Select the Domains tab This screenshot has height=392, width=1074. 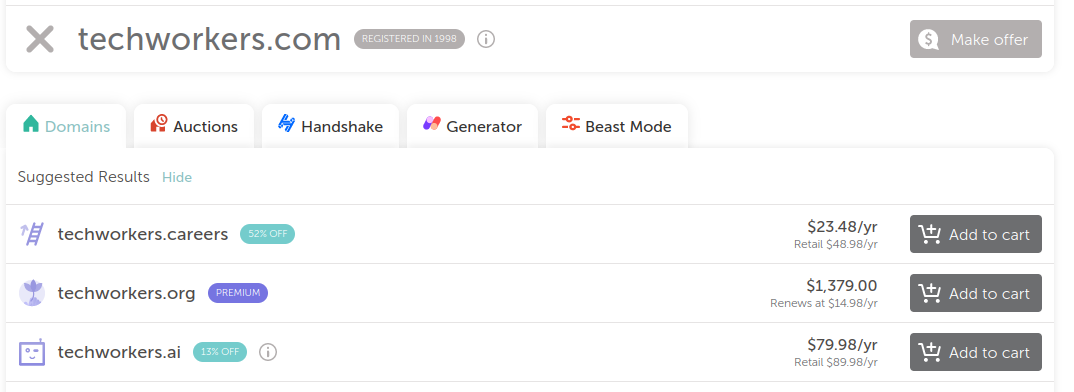pyautogui.click(x=66, y=126)
